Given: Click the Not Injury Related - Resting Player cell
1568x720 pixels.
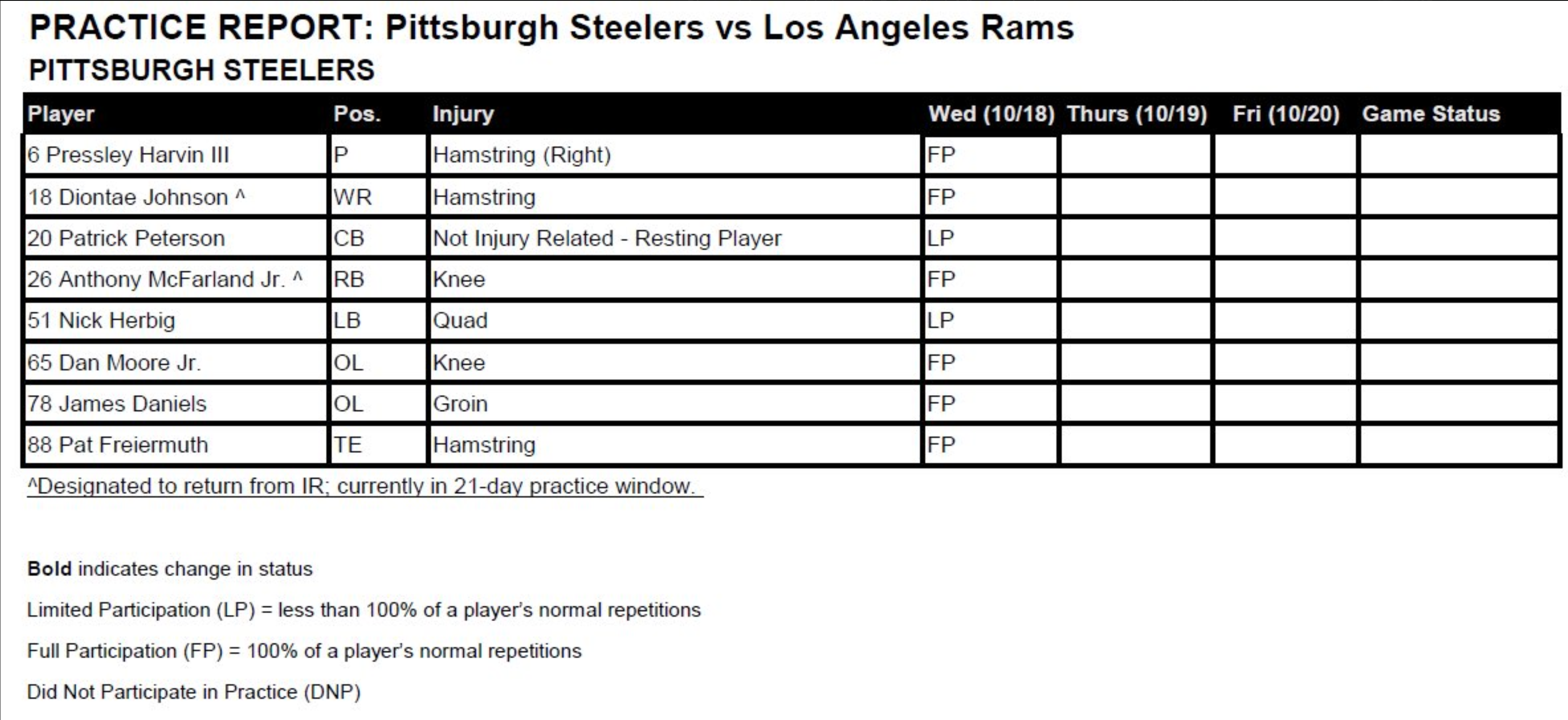Looking at the screenshot, I should pos(607,238).
